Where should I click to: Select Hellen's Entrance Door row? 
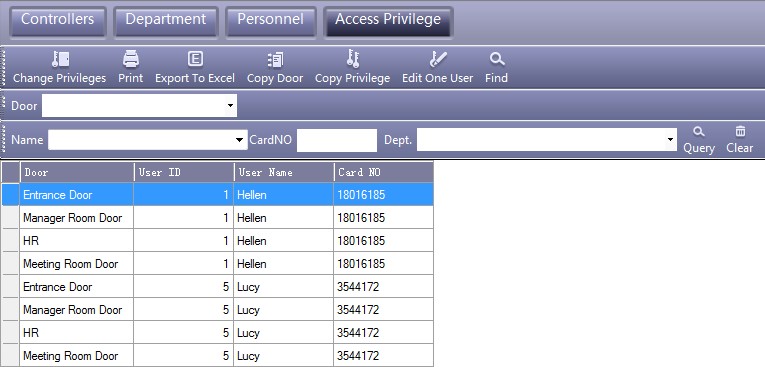[218, 195]
